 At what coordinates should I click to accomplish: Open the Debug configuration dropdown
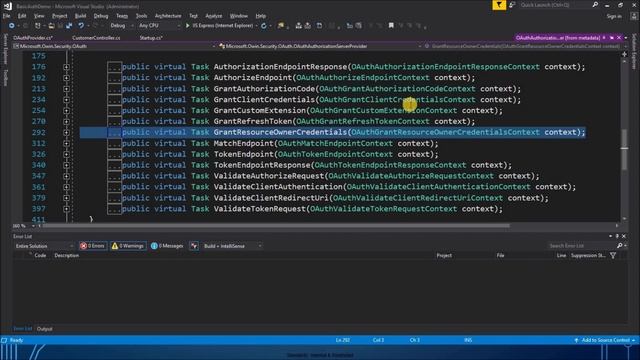pos(122,26)
